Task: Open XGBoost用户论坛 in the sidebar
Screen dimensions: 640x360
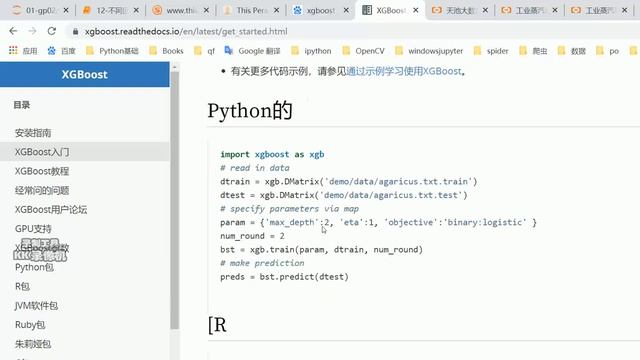Action: (x=51, y=209)
